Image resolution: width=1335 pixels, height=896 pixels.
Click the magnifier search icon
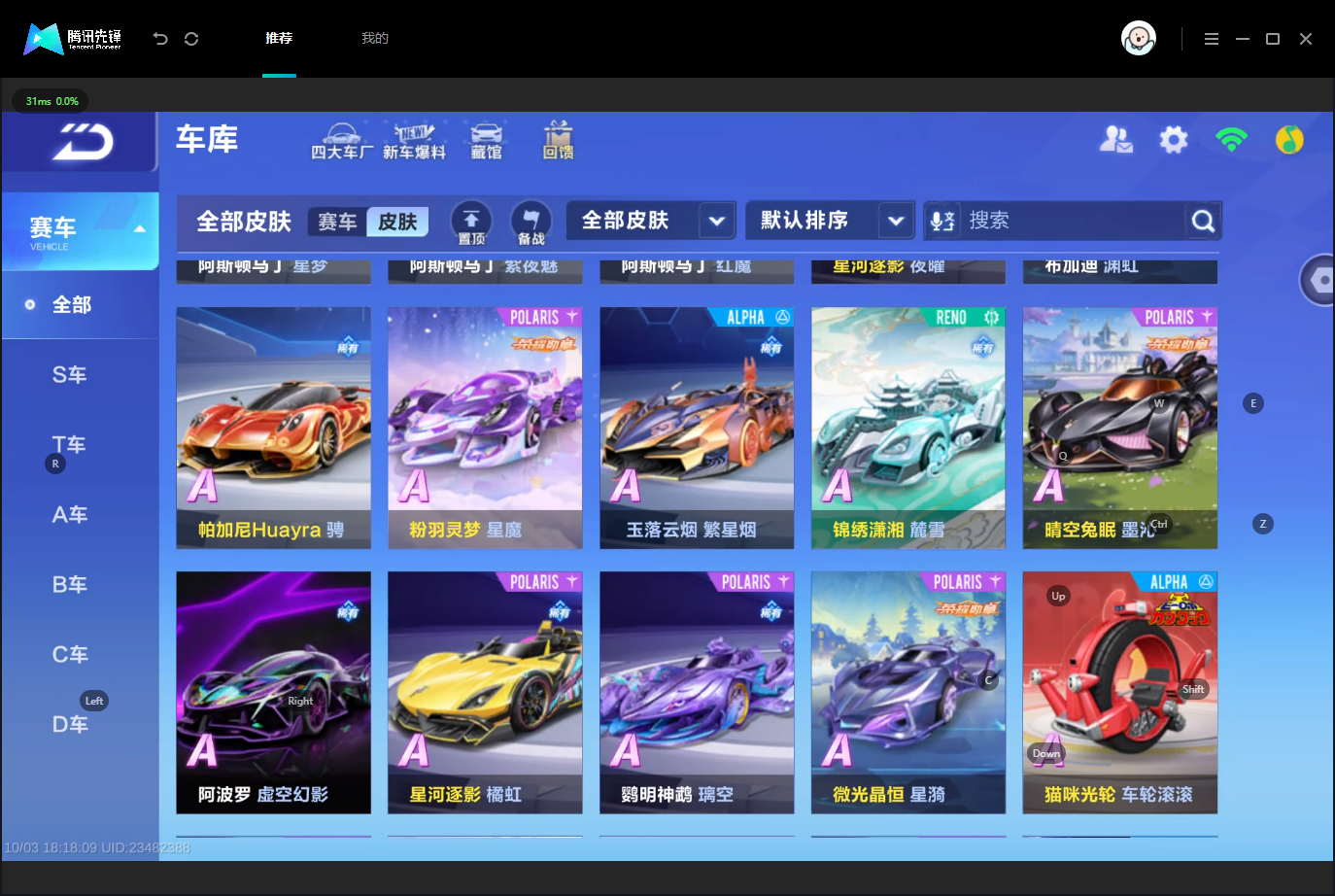point(1203,221)
